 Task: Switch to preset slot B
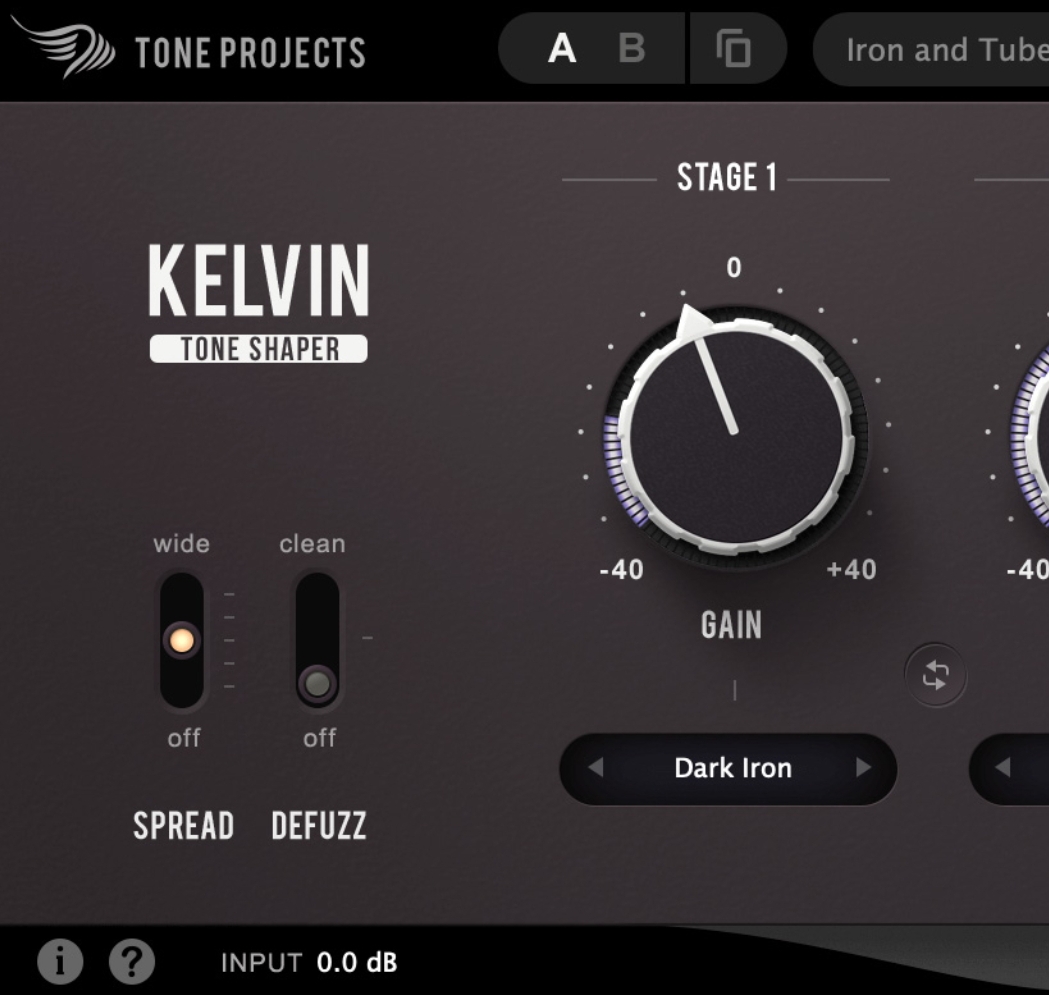pos(632,49)
